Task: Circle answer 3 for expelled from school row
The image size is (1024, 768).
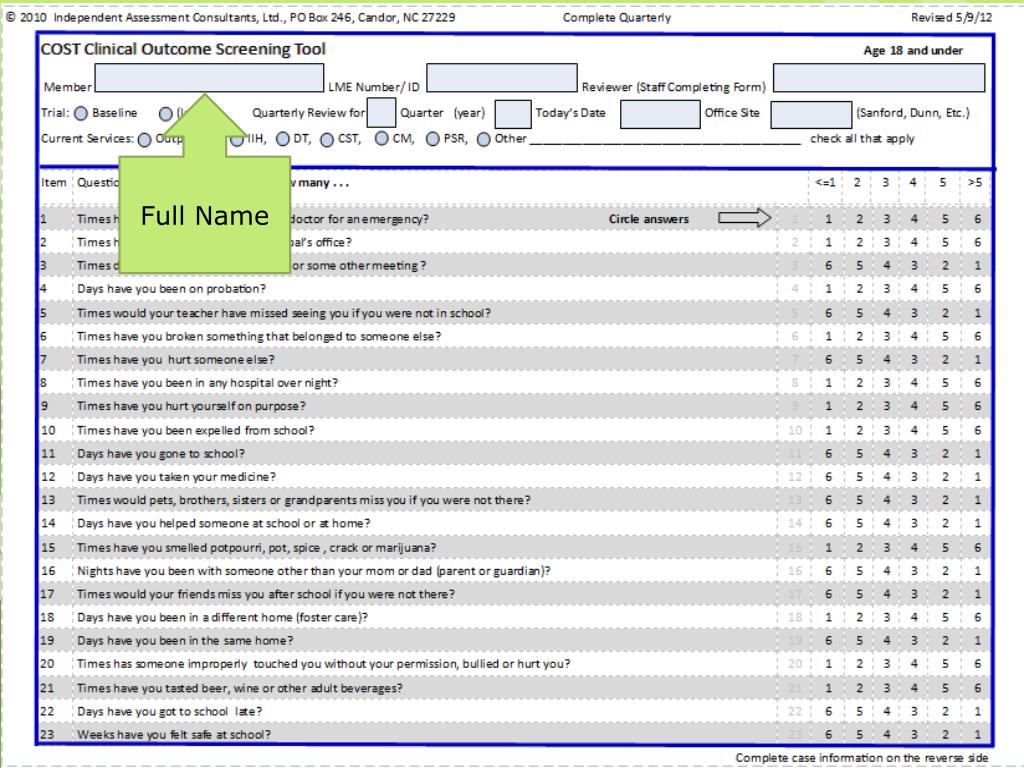Action: (x=886, y=430)
